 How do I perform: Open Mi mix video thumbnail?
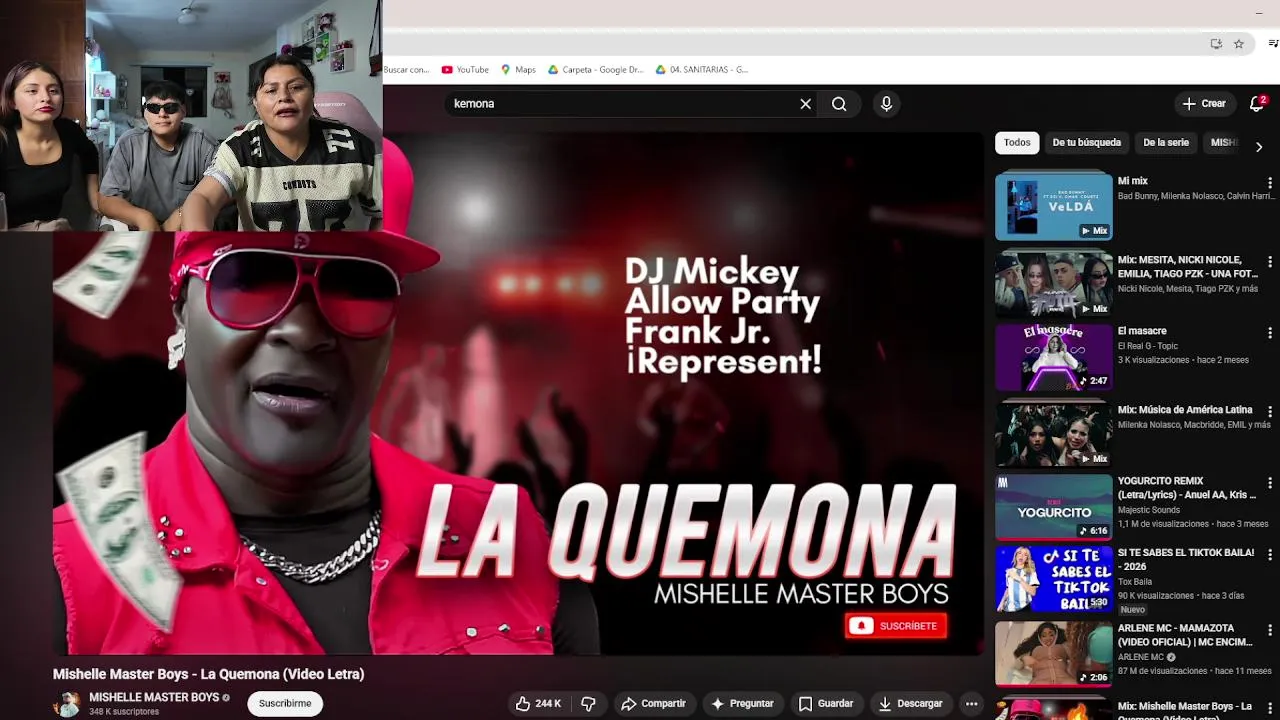coord(1053,207)
